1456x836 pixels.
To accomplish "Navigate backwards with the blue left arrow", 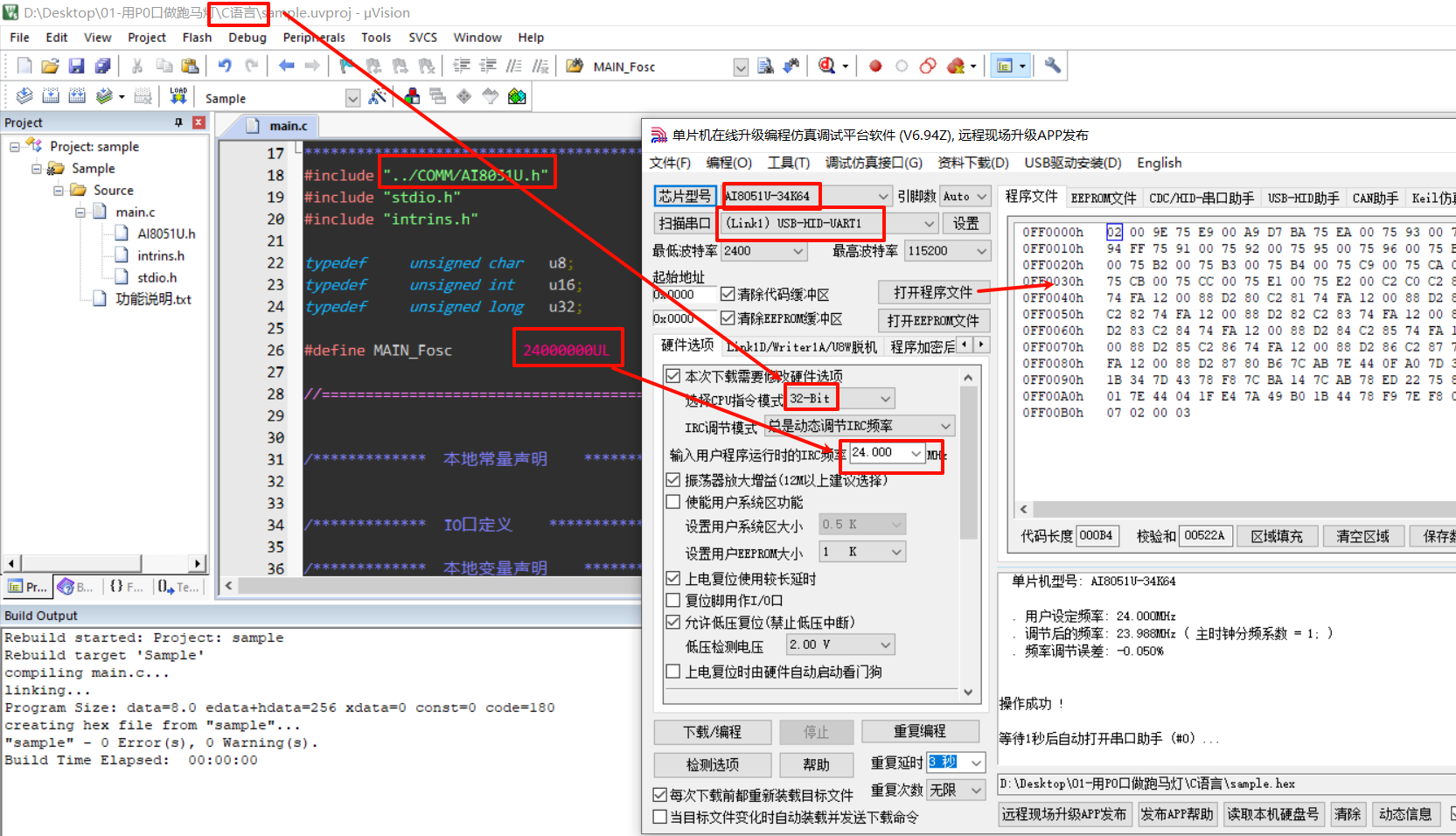I will click(x=286, y=66).
